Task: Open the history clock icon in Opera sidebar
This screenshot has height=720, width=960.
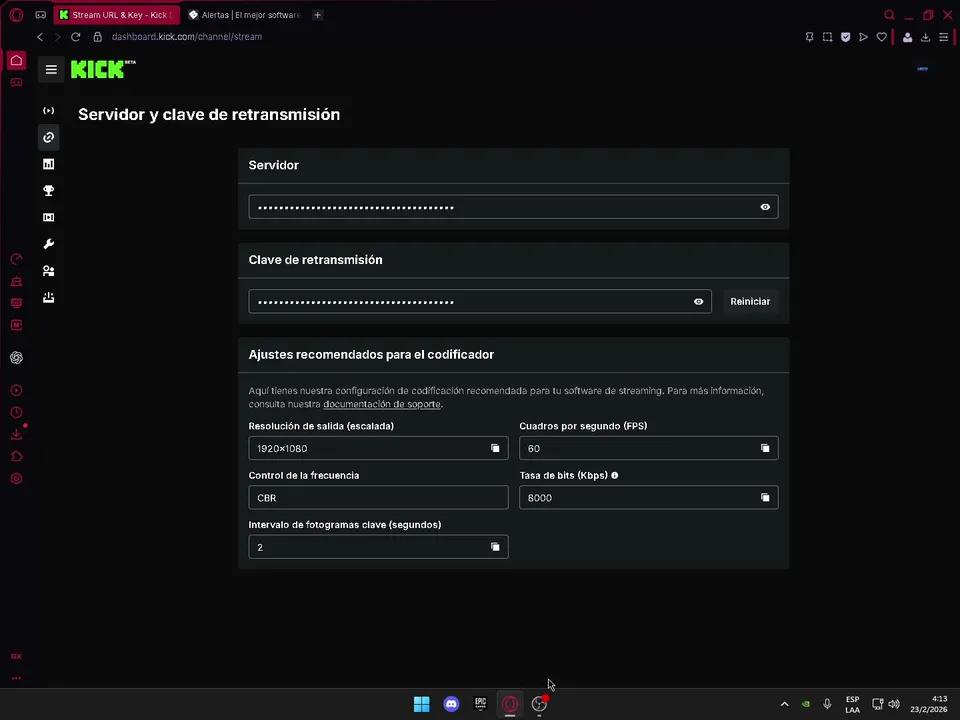Action: [17, 412]
